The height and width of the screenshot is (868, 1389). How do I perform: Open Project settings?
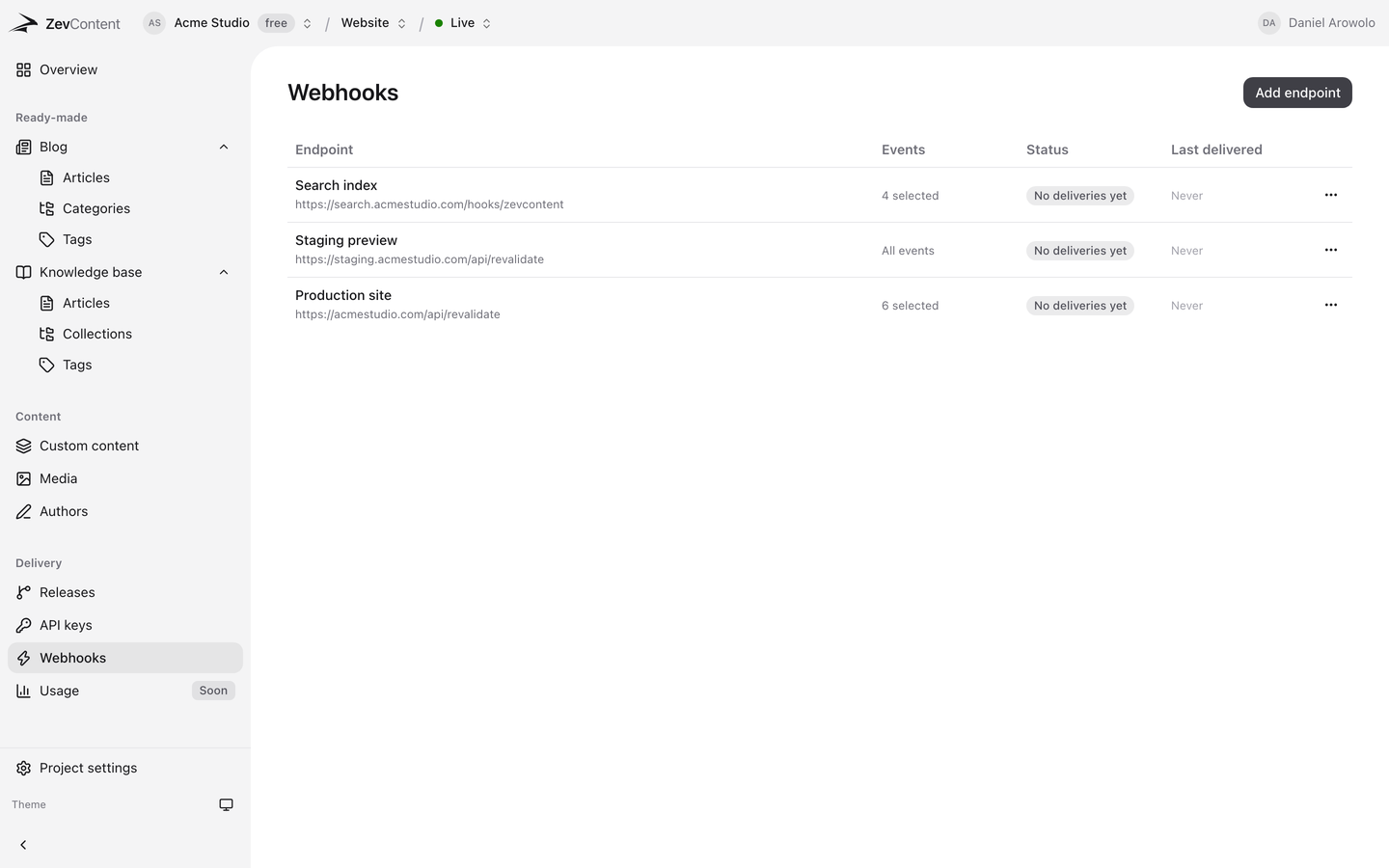[125, 768]
